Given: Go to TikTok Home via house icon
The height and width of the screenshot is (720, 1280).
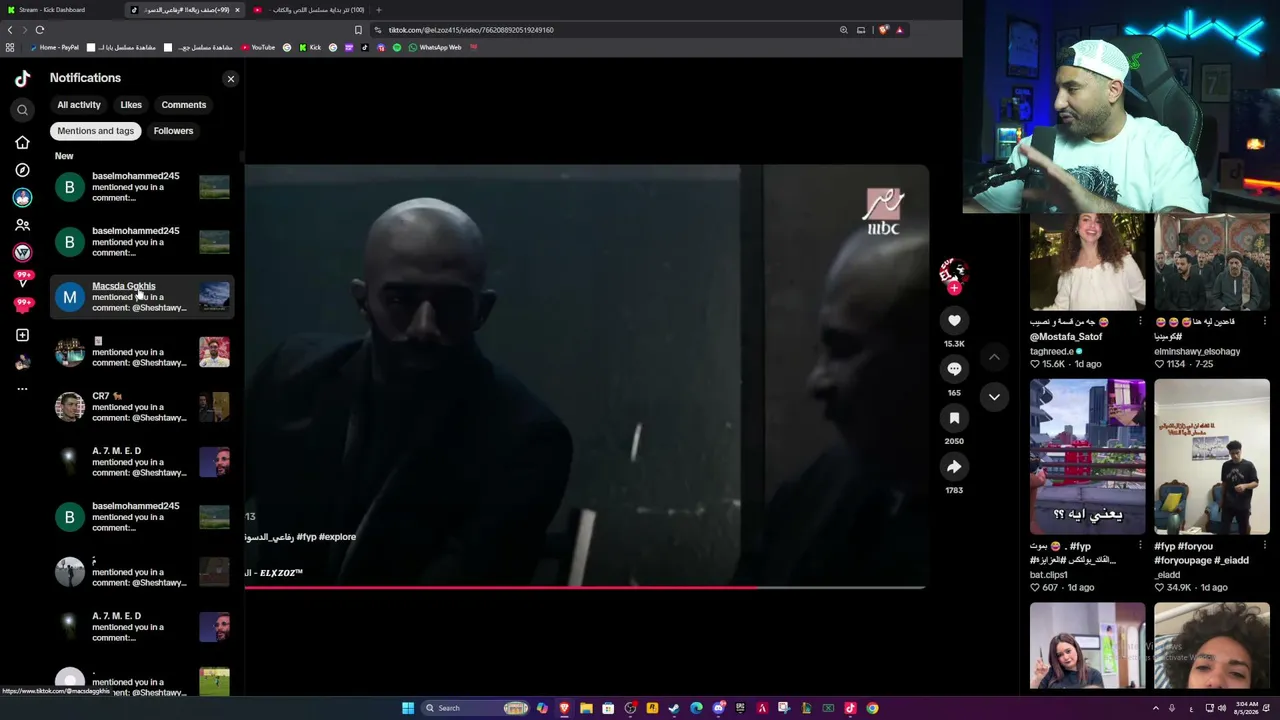Looking at the screenshot, I should [x=22, y=143].
